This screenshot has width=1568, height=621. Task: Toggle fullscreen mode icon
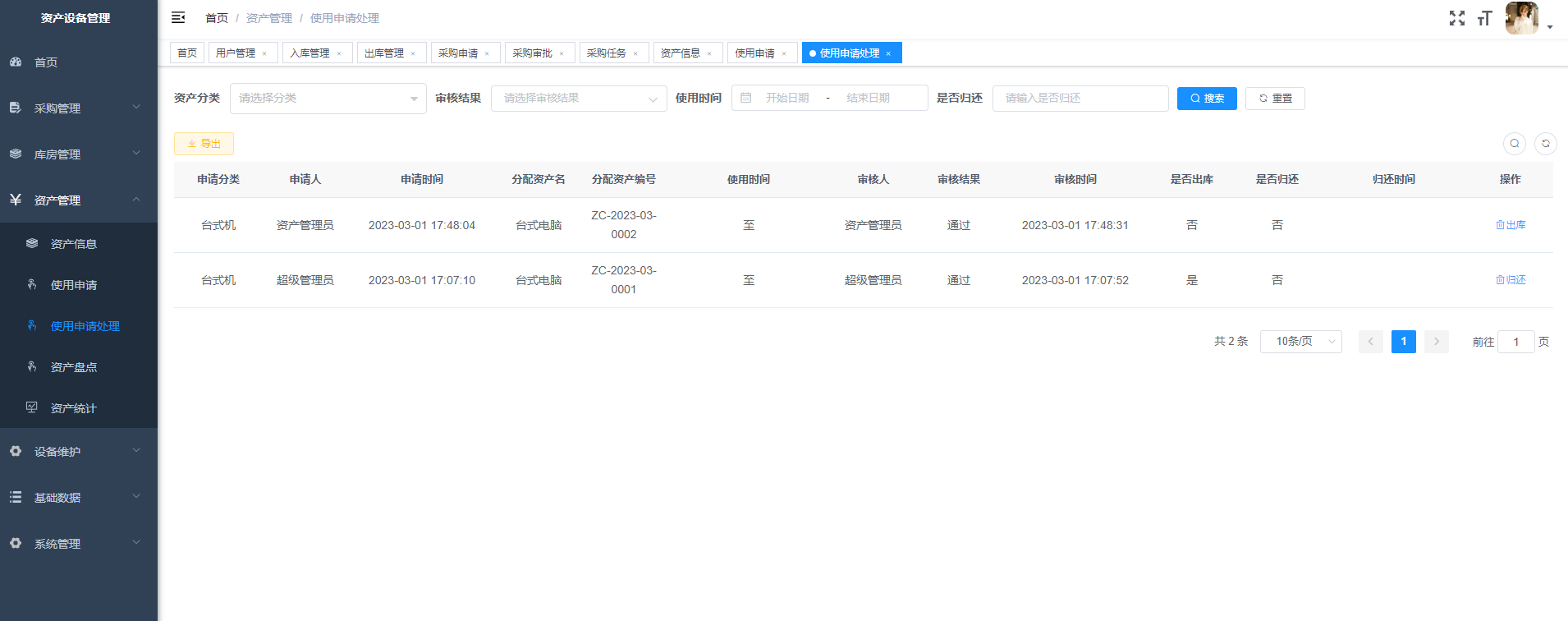(x=1457, y=18)
